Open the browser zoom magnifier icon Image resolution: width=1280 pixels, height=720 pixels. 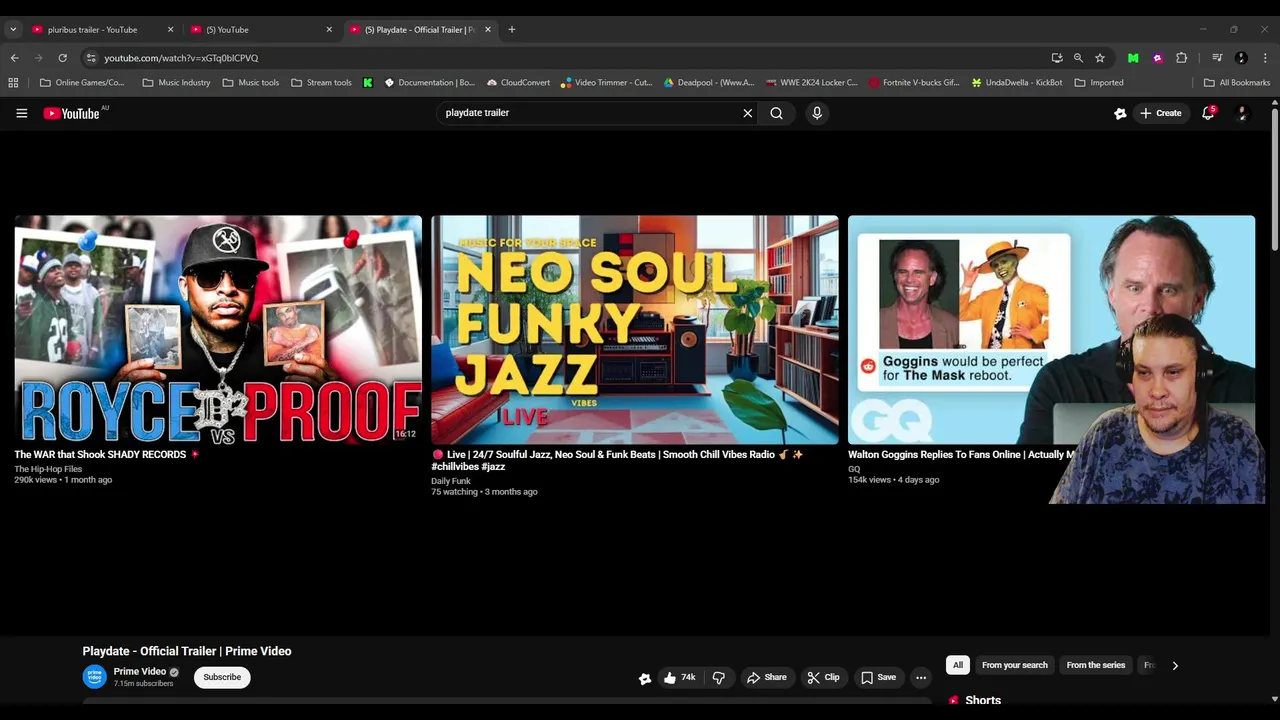(1078, 58)
